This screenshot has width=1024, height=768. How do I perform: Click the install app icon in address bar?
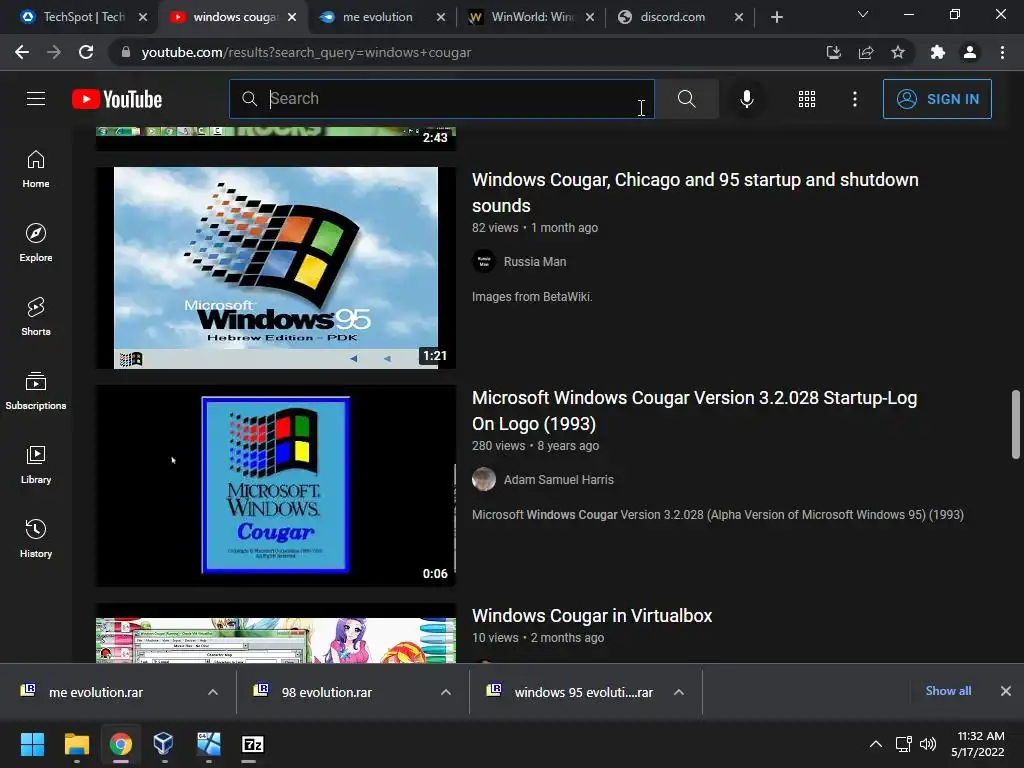pos(833,52)
